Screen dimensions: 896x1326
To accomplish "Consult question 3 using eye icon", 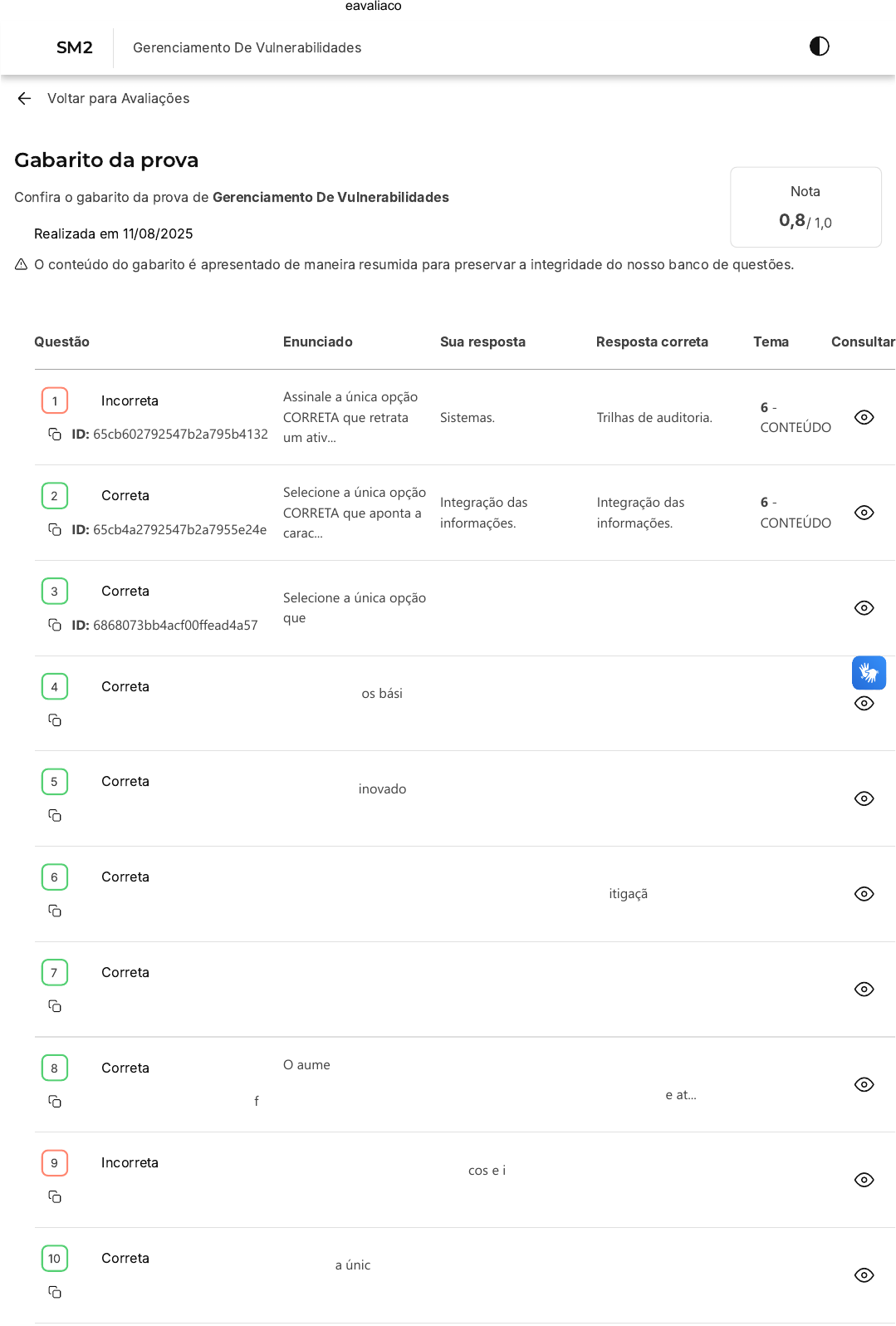I will [864, 608].
